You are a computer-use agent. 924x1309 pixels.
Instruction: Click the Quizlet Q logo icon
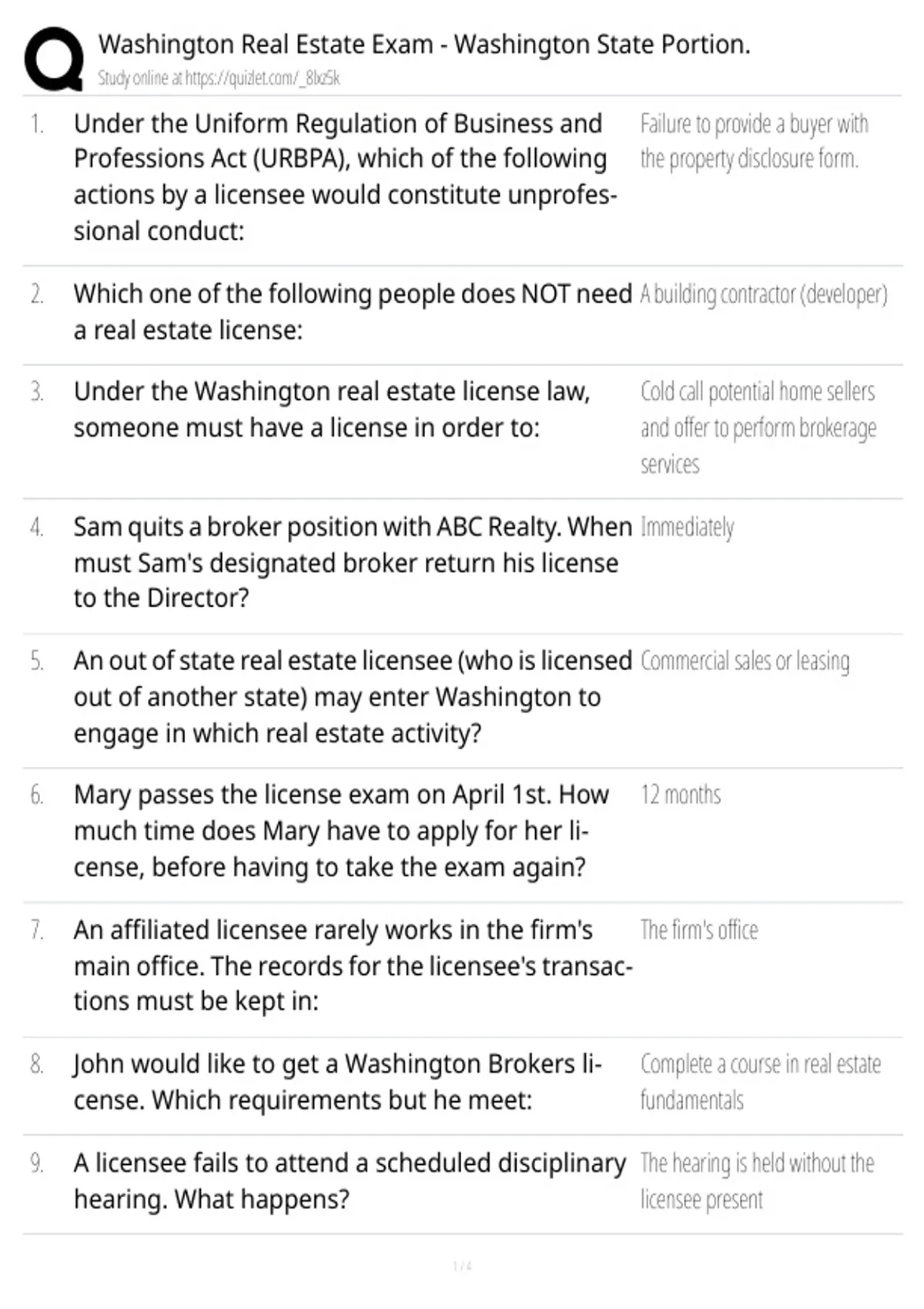(53, 59)
